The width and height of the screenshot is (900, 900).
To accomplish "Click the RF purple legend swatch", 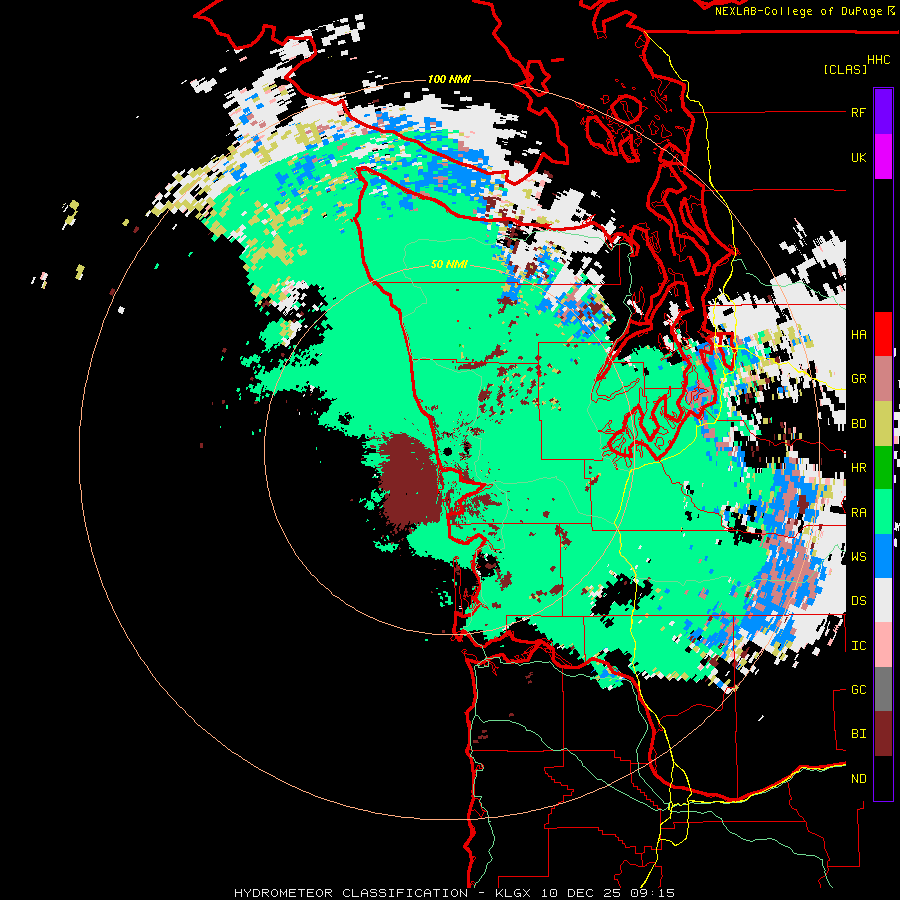I will [x=883, y=111].
